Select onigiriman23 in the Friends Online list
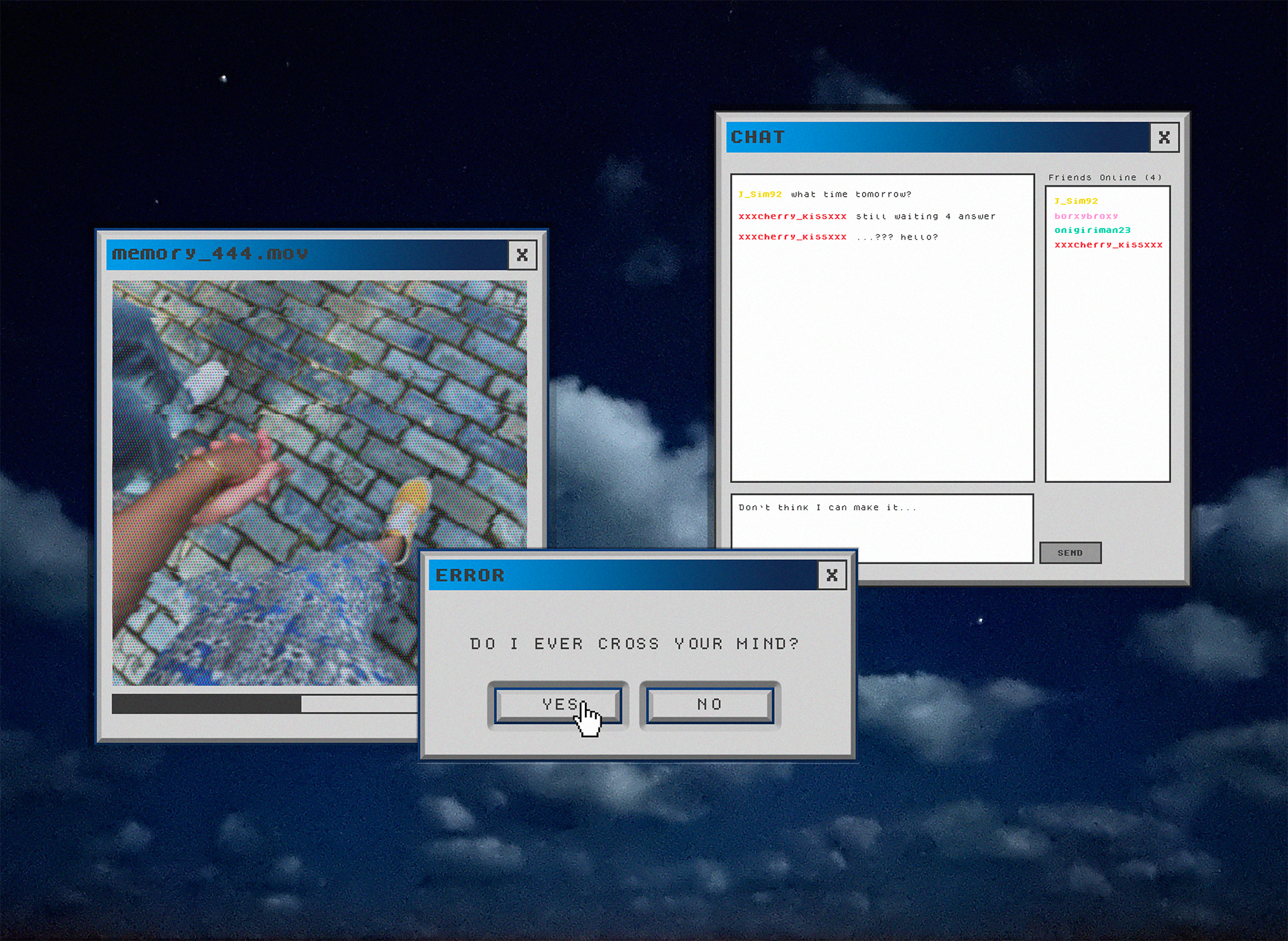Image resolution: width=1288 pixels, height=941 pixels. coord(1092,230)
